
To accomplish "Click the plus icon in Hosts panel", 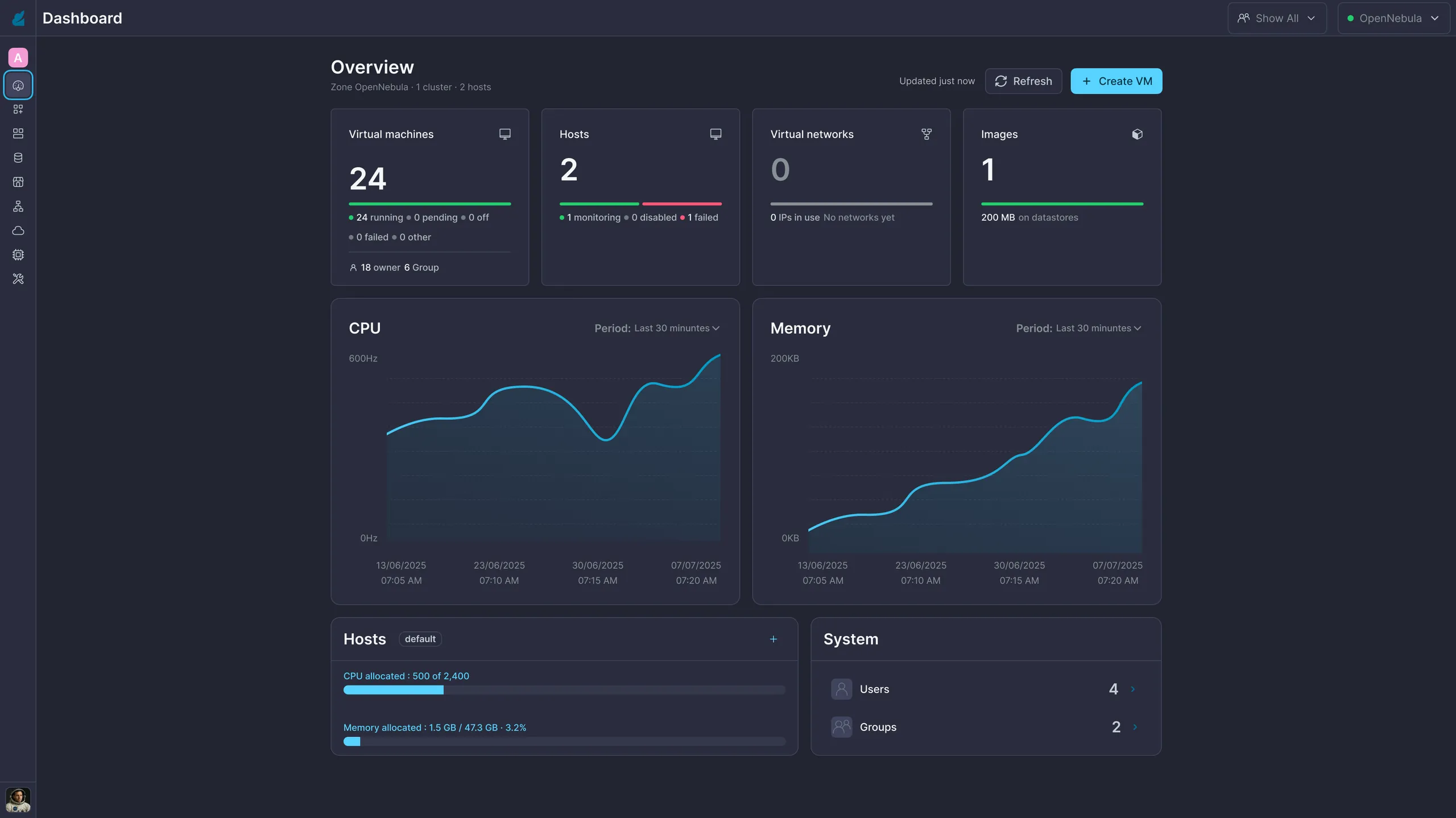I will pos(773,639).
